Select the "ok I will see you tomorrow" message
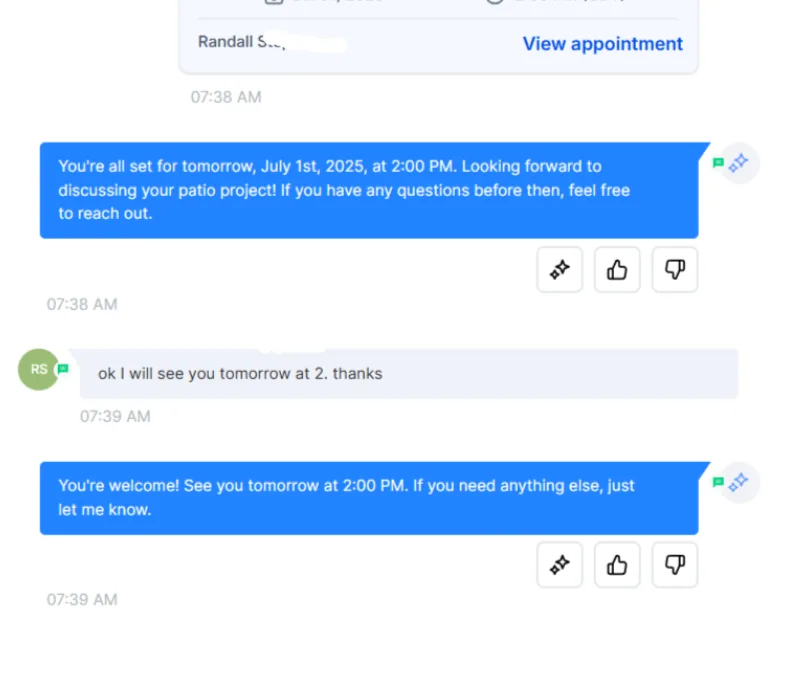Viewport: 788px width, 676px height. click(x=409, y=373)
